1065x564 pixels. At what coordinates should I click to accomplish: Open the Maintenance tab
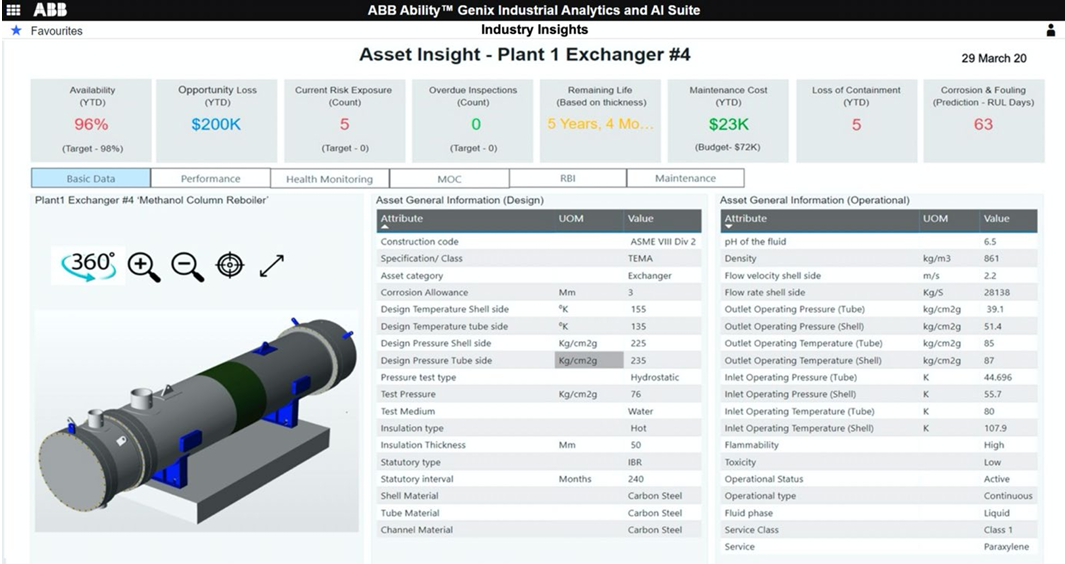pos(685,179)
